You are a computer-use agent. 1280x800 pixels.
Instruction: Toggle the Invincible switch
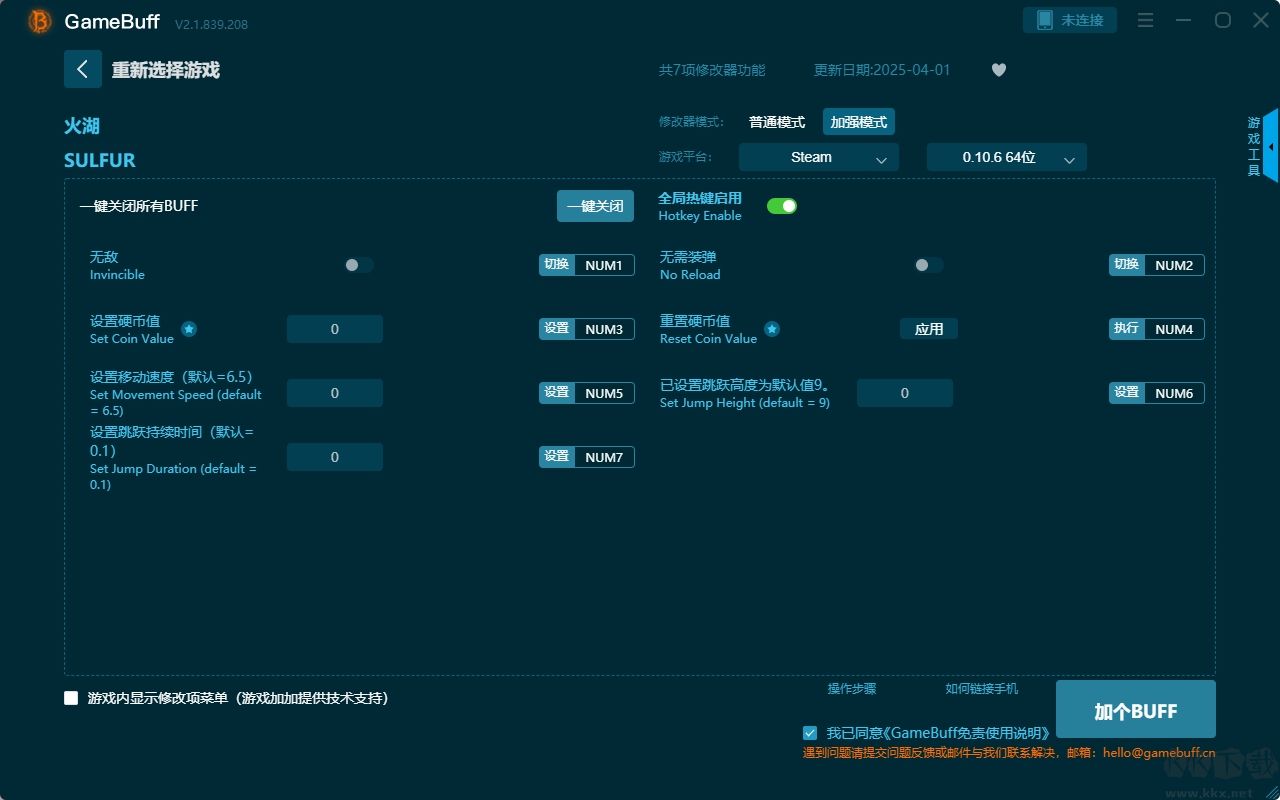359,265
